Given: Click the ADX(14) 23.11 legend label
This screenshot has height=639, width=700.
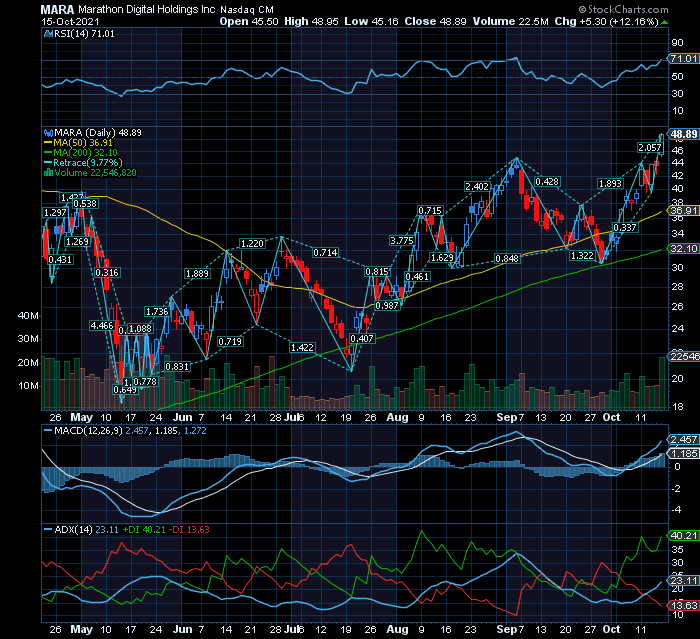Looking at the screenshot, I should point(86,530).
